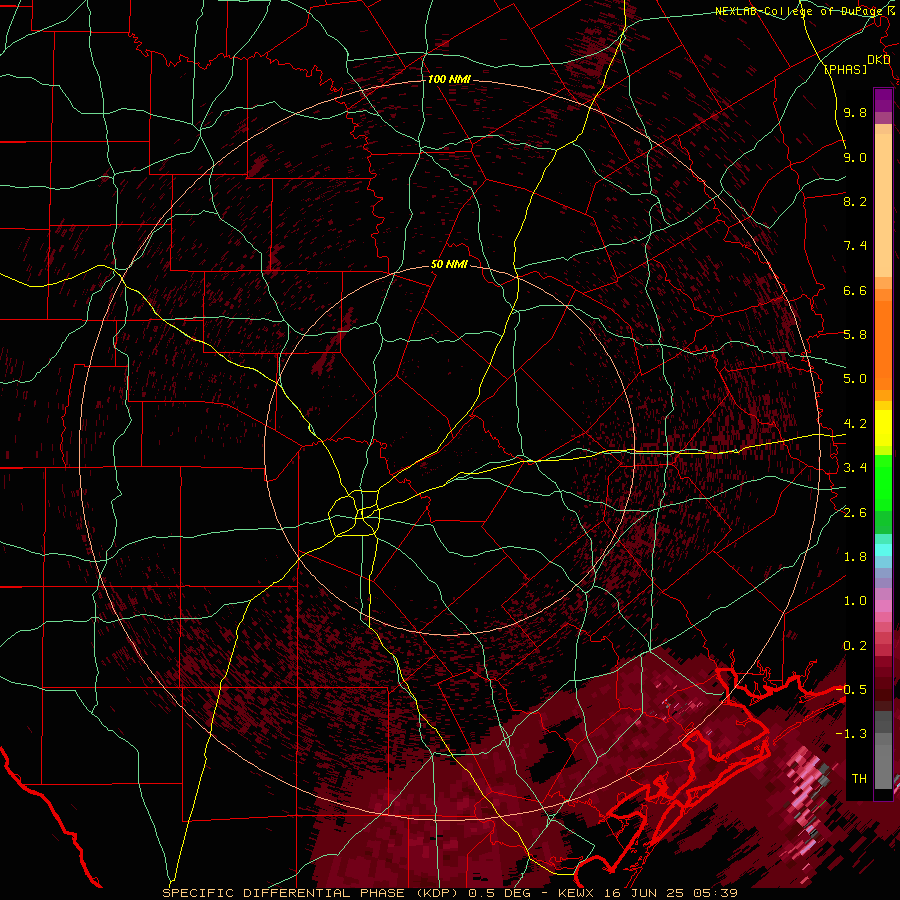Screen dimensions: 900x900
Task: Select the -1.3 scale value
Action: point(851,734)
